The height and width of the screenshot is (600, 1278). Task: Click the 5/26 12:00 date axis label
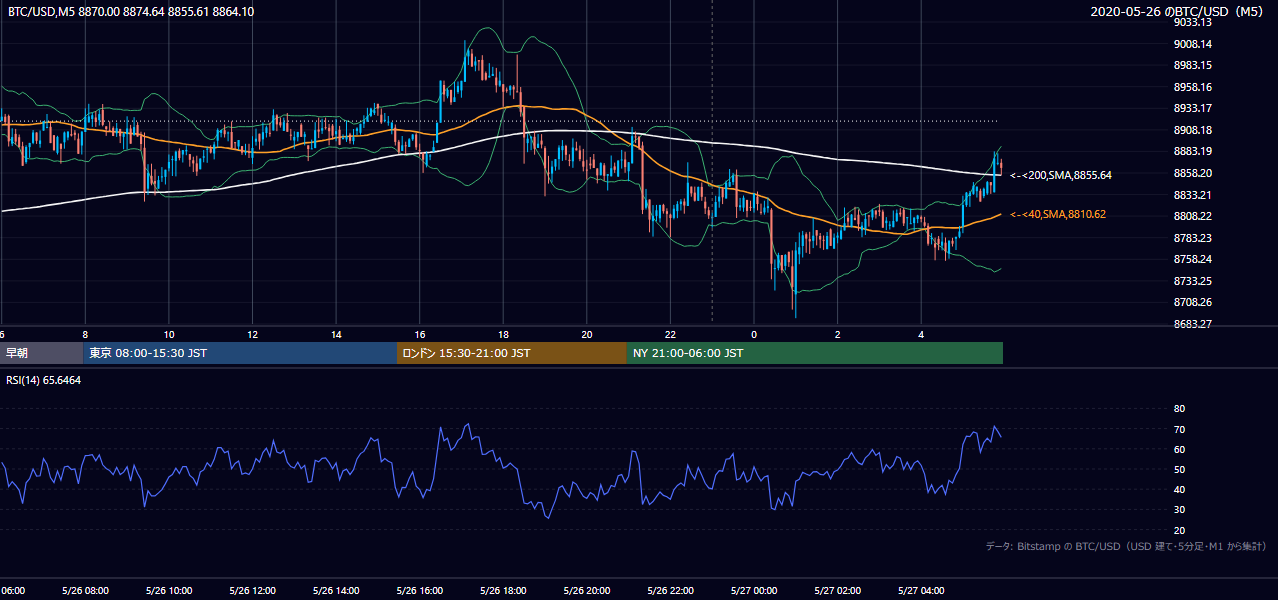click(253, 591)
